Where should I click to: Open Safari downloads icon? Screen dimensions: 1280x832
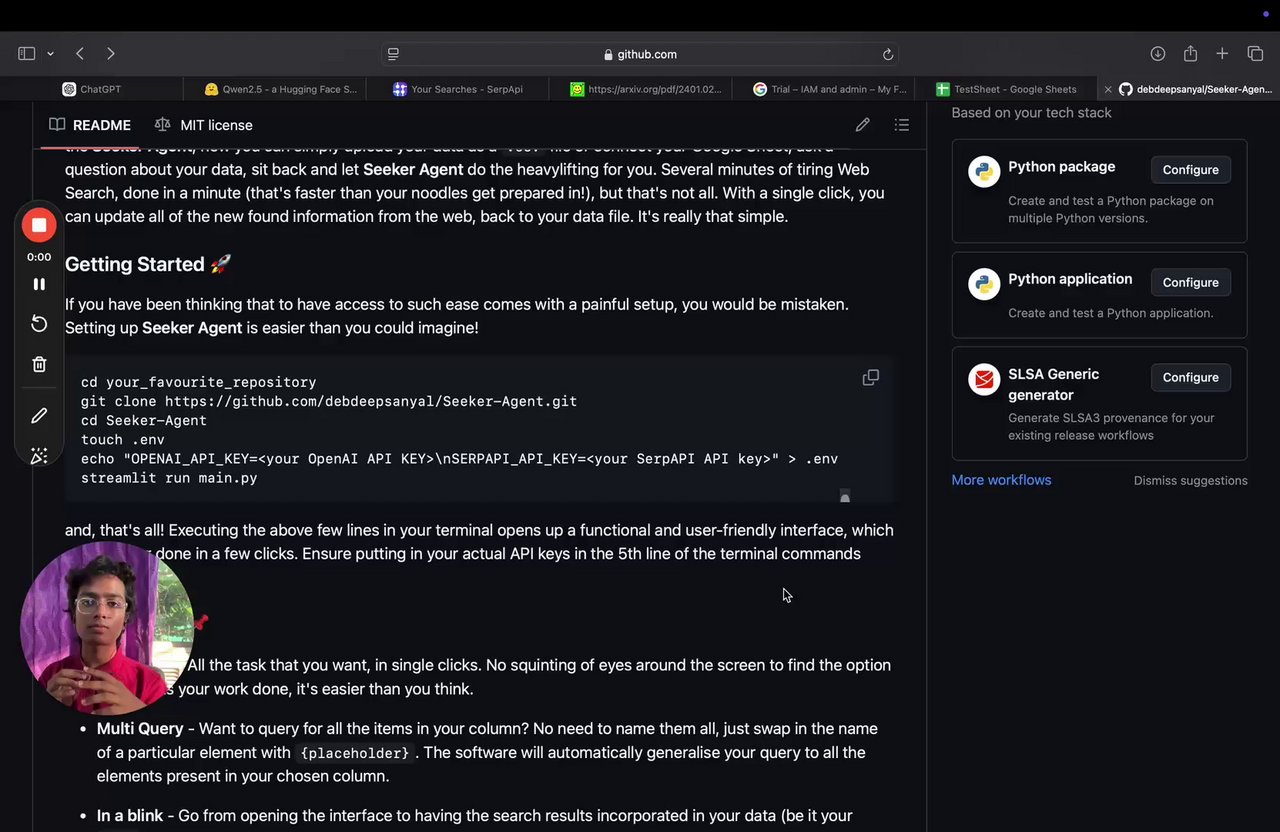[x=1158, y=54]
